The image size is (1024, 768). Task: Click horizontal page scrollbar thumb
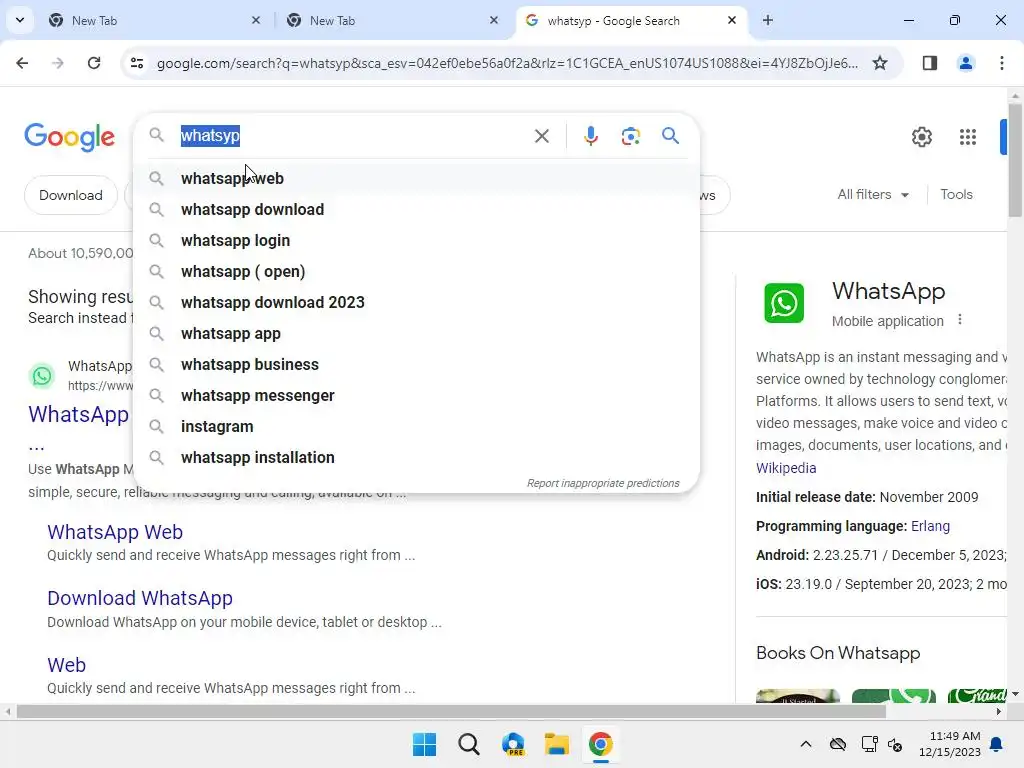tap(451, 712)
